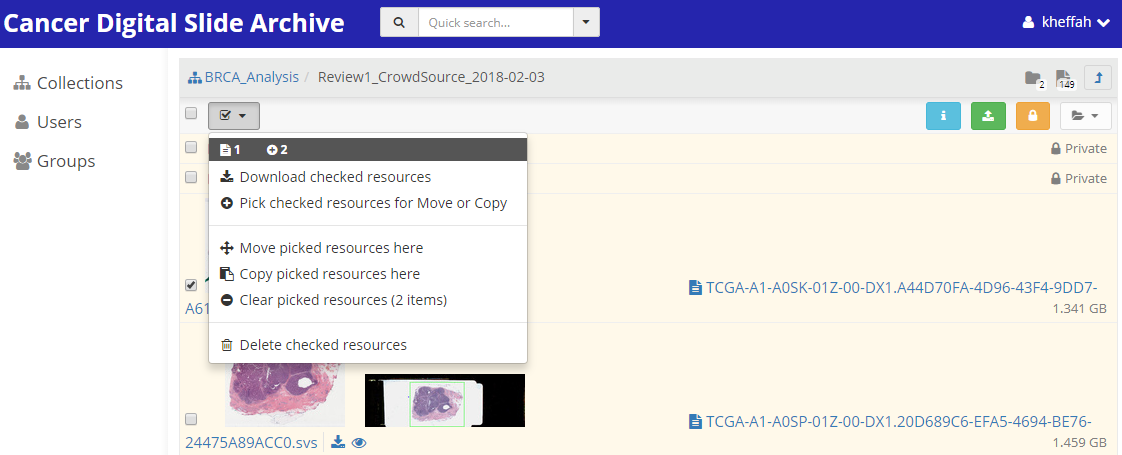1122x455 pixels.
Task: Select Move picked resources here
Action: click(x=368, y=248)
